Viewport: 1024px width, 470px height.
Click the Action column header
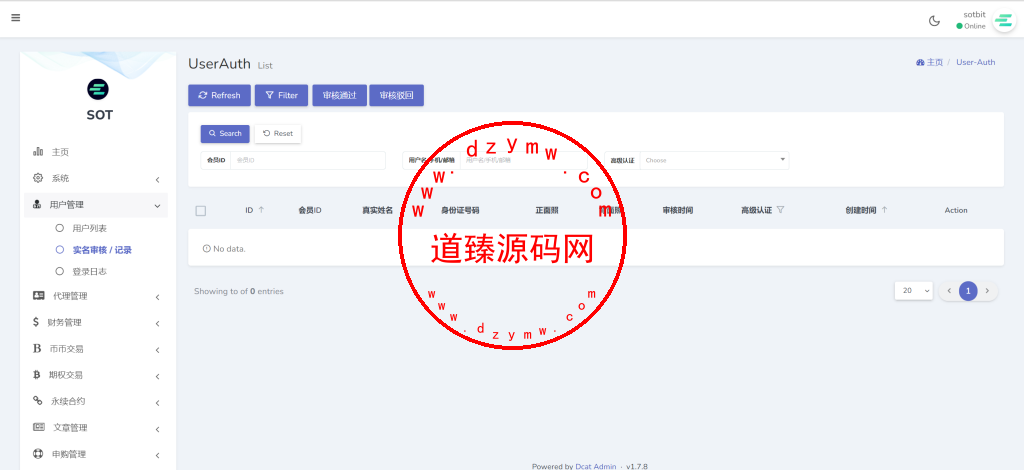tap(955, 210)
